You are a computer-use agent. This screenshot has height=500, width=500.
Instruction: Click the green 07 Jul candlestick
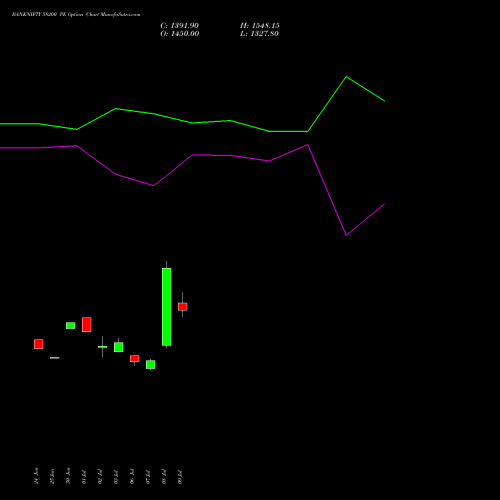[x=151, y=364]
